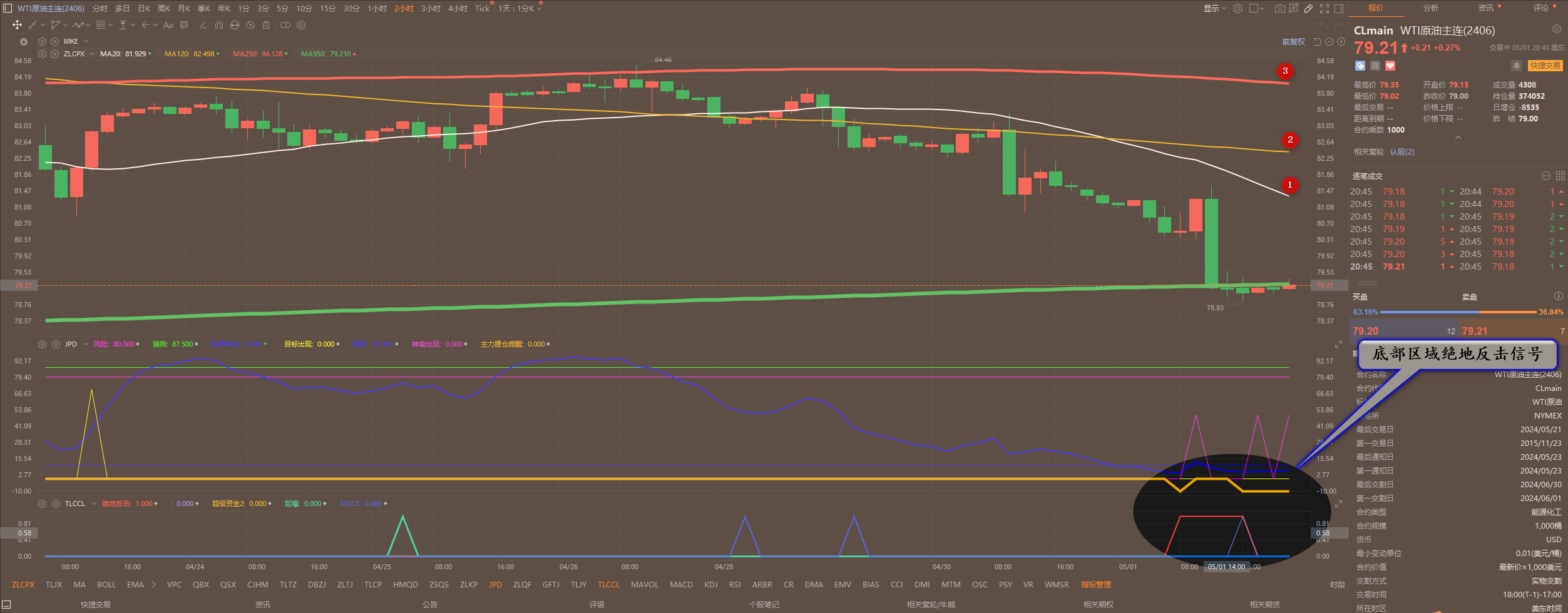Viewport: 1568px width, 613px height.
Task: Click bid price 79.20 in order book
Action: pos(1365,331)
